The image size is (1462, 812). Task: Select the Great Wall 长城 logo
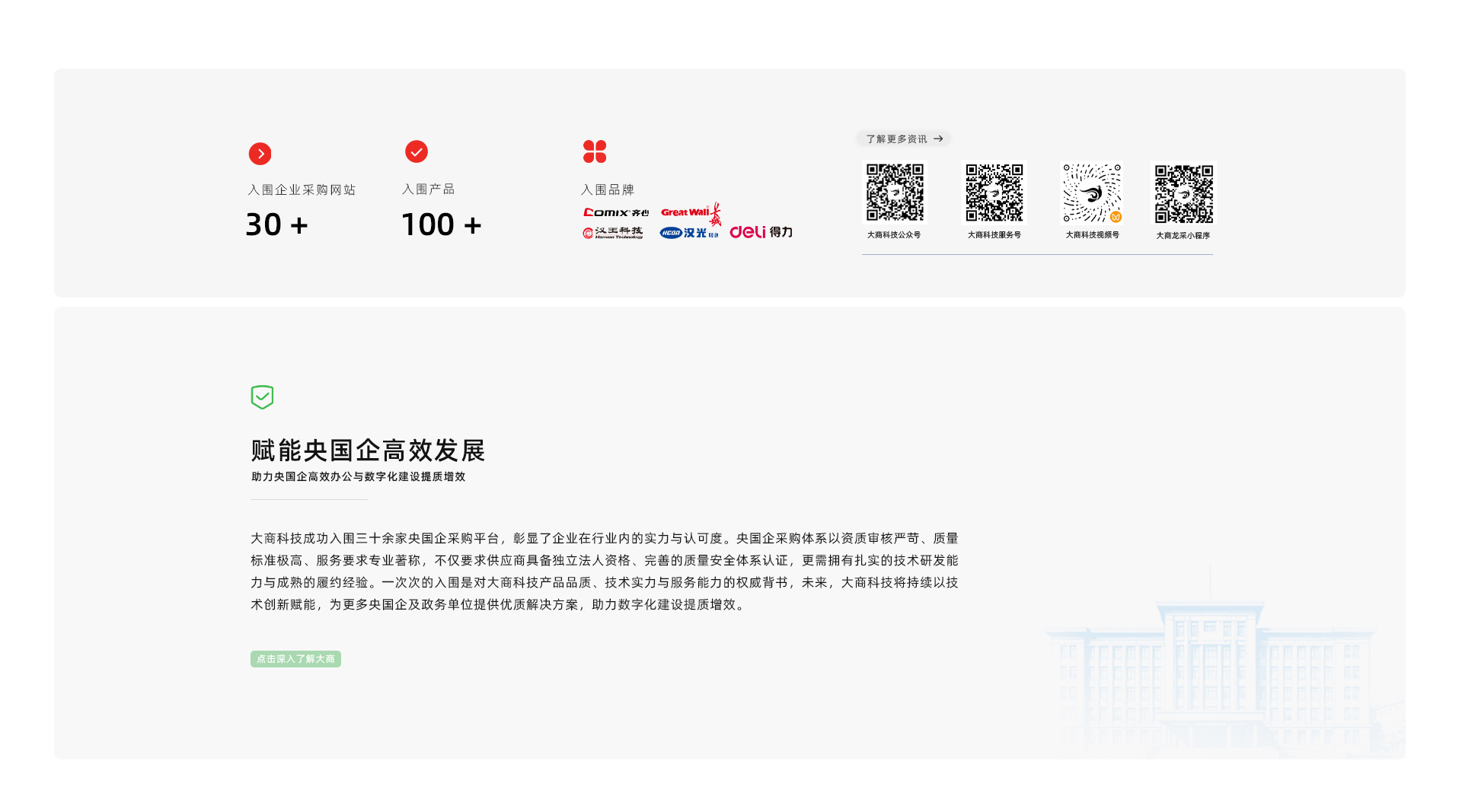[x=690, y=213]
